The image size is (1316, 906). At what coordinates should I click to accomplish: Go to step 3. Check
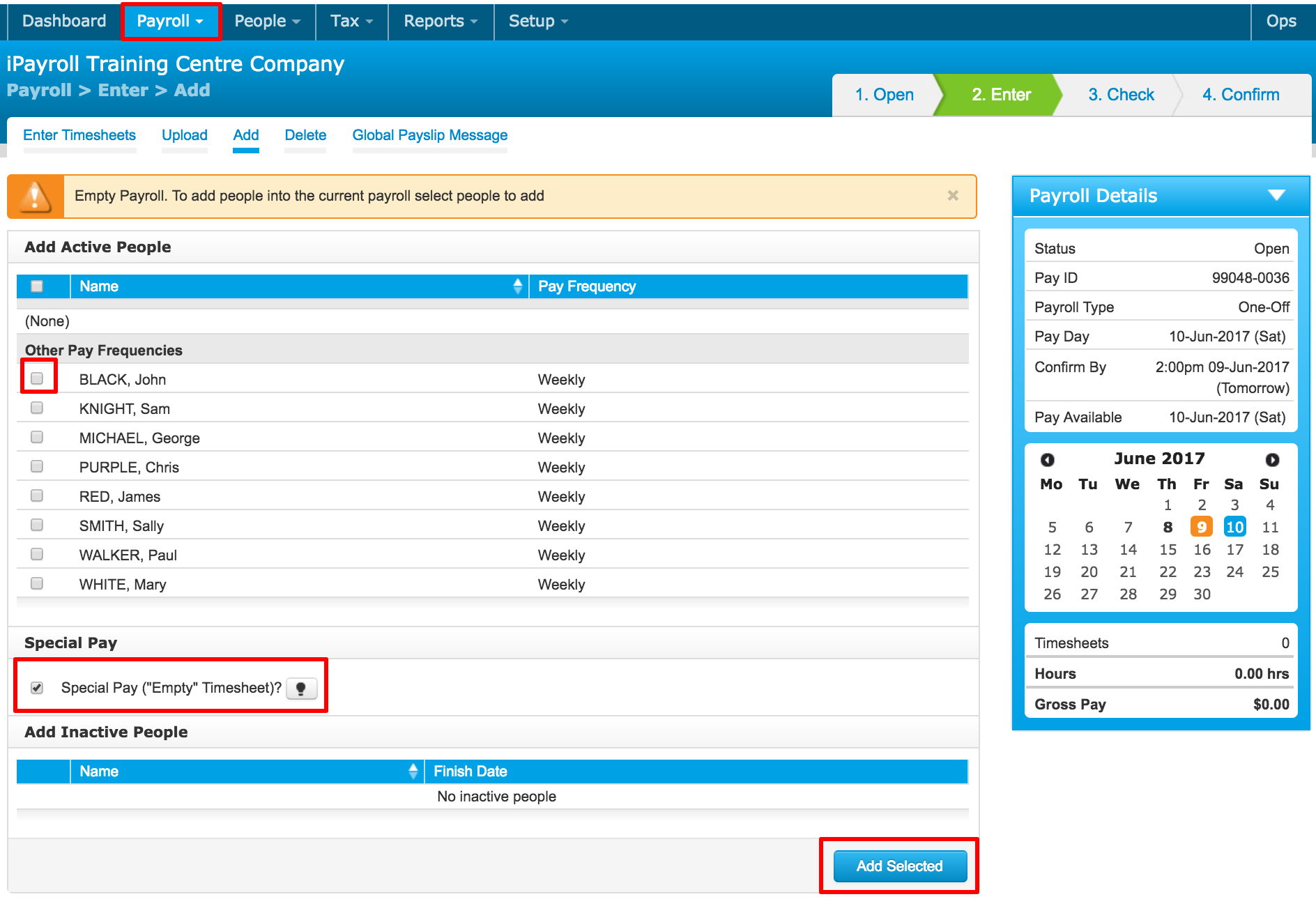click(x=1121, y=95)
